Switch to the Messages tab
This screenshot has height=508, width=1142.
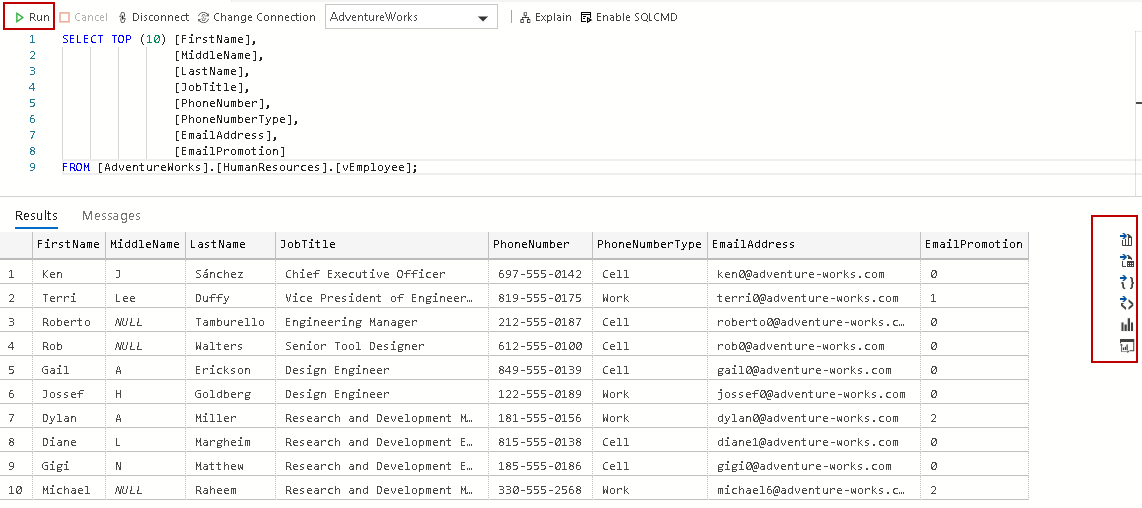click(111, 215)
